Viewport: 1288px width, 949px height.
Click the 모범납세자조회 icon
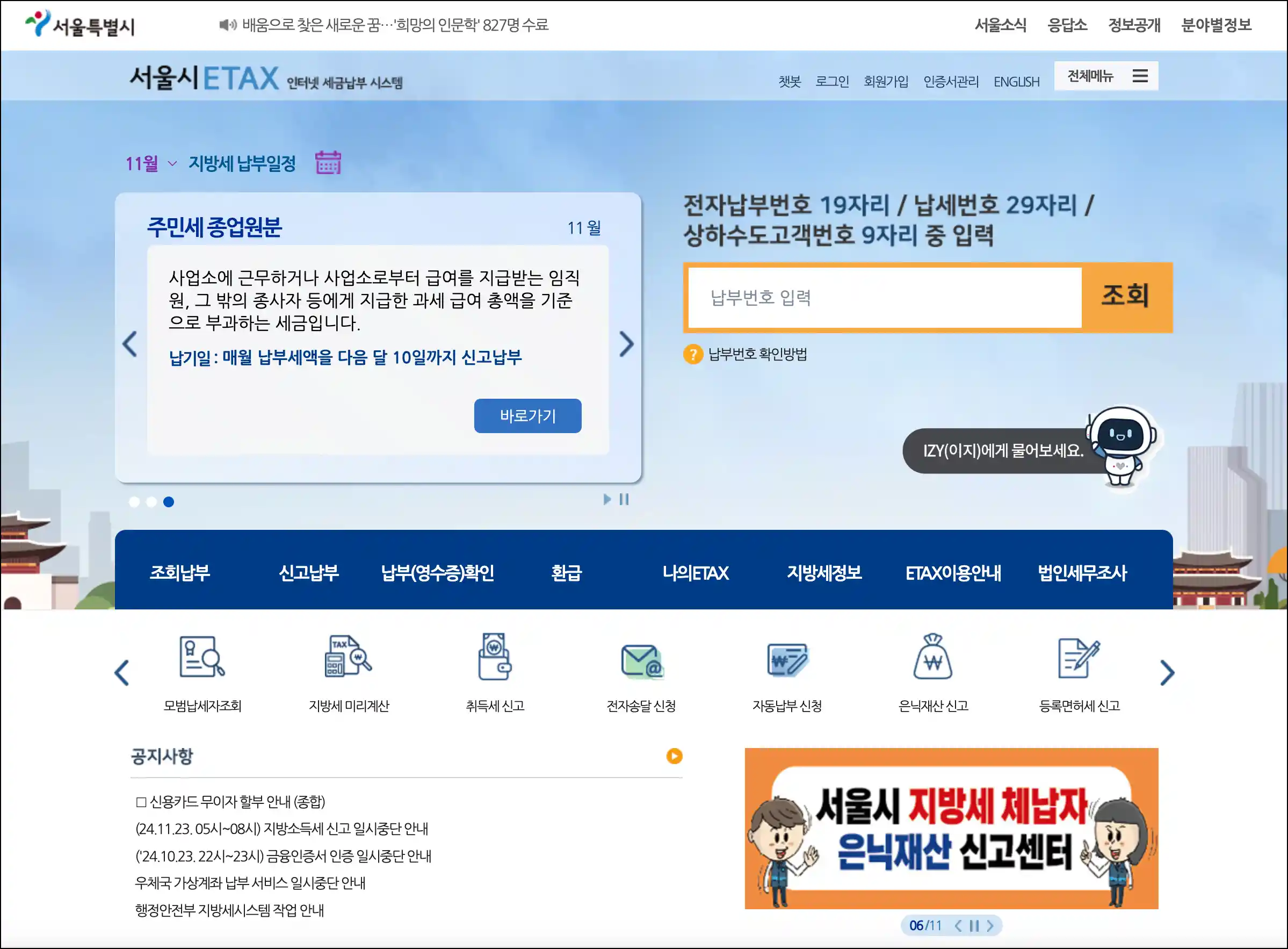point(202,657)
